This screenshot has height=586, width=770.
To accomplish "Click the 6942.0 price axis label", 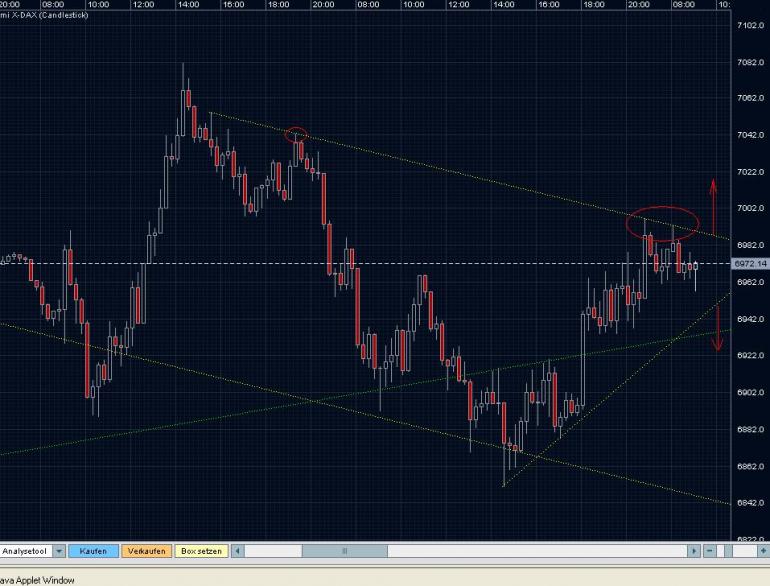I will (x=750, y=319).
